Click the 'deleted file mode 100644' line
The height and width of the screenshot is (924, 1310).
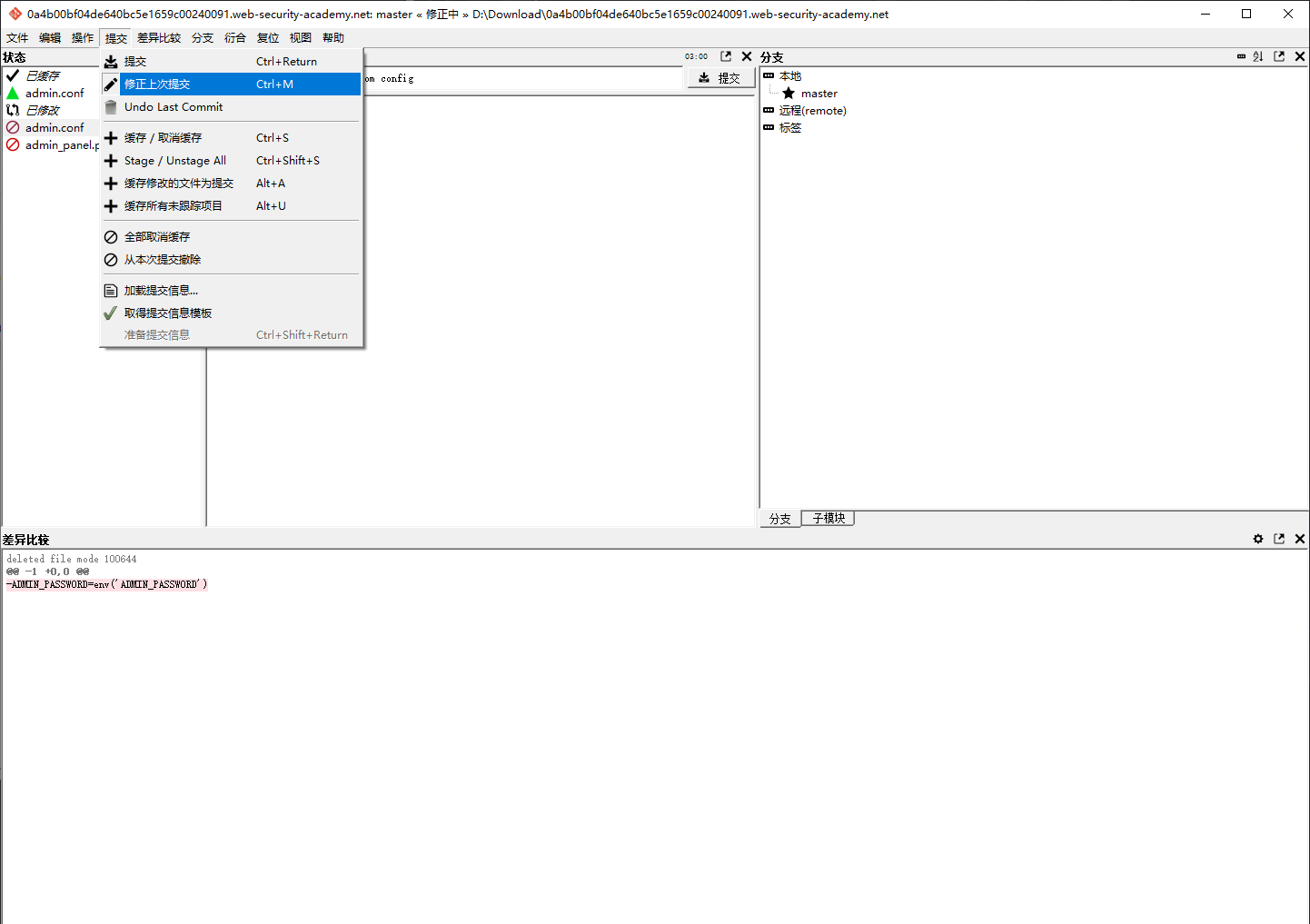[72, 559]
